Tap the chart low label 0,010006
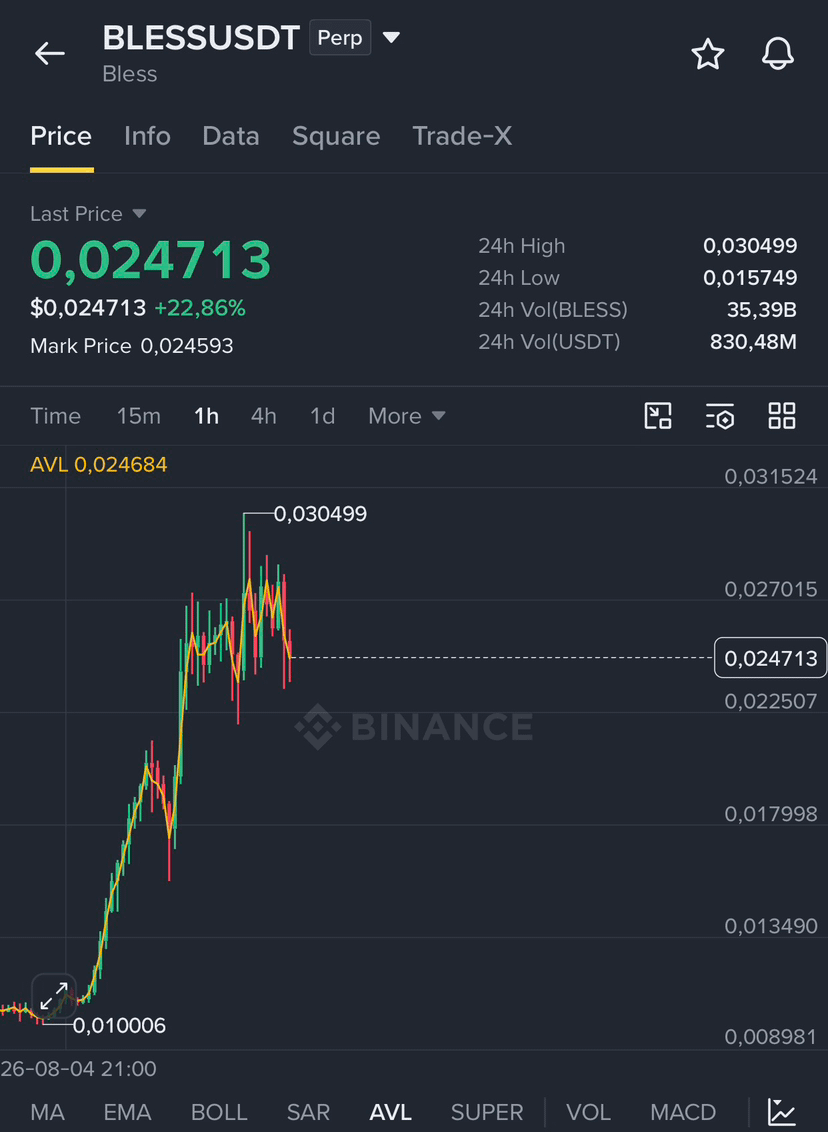 (119, 1025)
